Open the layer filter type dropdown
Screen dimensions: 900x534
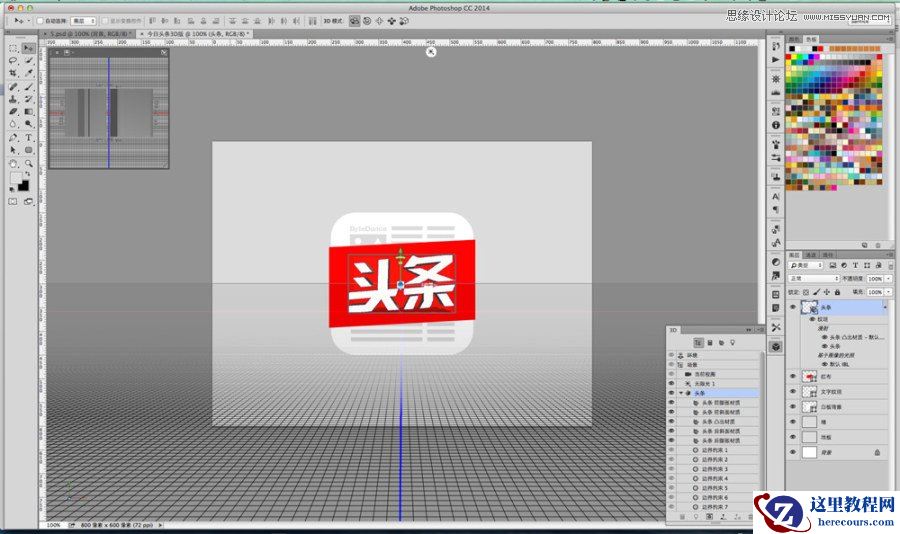coord(806,265)
